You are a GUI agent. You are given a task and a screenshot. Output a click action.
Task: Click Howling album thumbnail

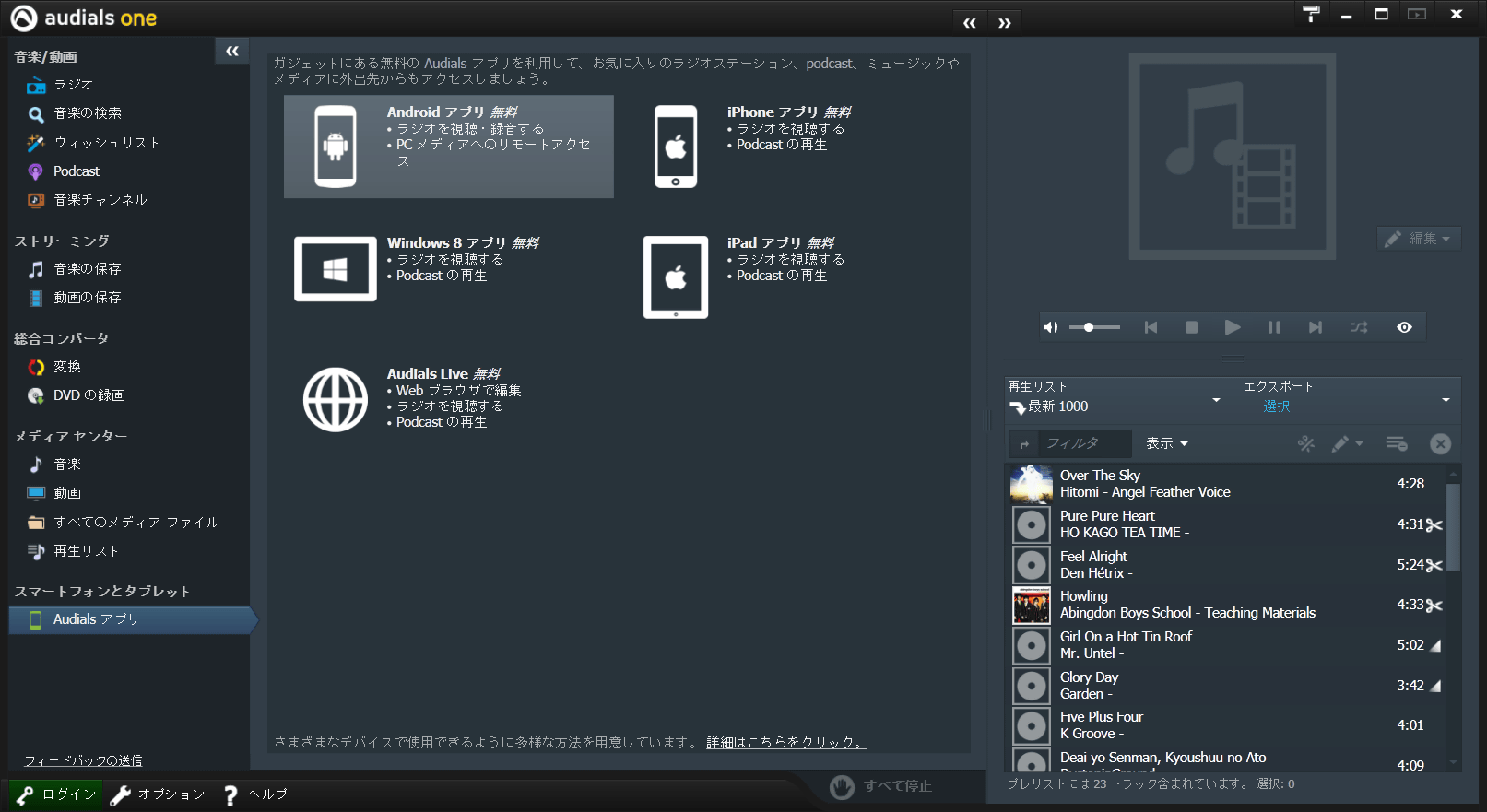1032,606
